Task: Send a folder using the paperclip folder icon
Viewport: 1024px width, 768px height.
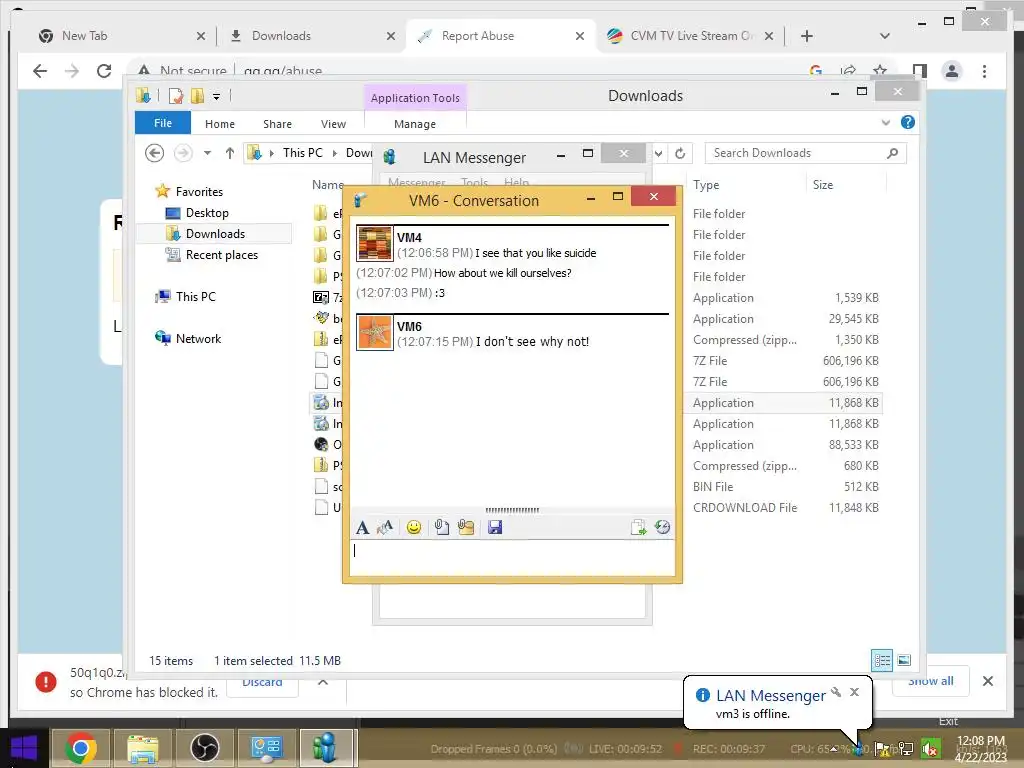Action: pyautogui.click(x=466, y=528)
